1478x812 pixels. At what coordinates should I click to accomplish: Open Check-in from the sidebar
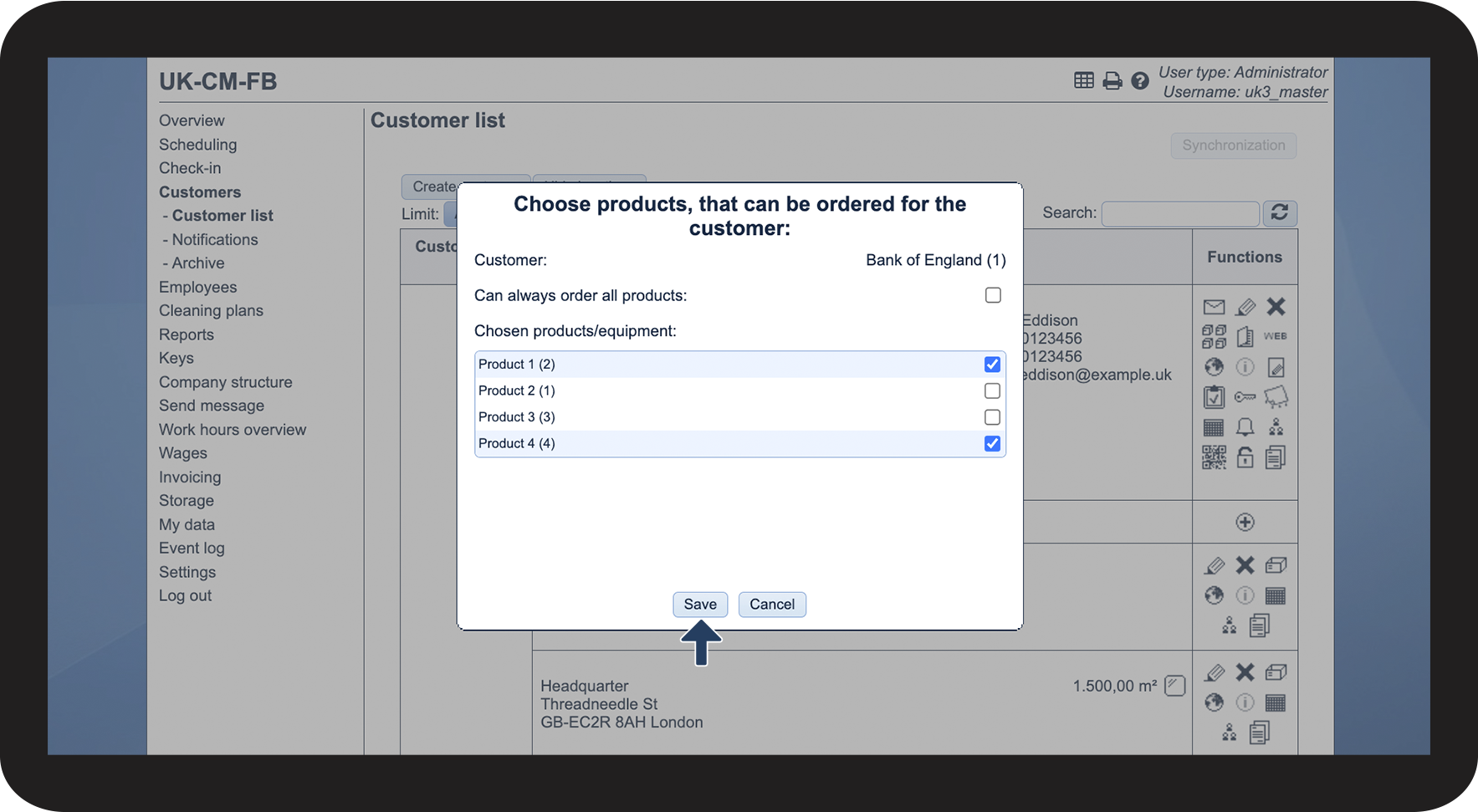click(x=190, y=168)
